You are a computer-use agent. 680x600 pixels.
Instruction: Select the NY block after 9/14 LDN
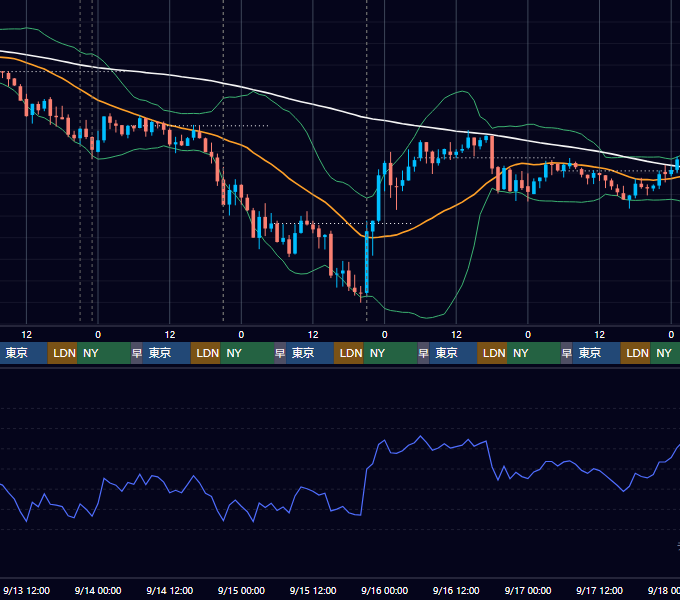click(x=247, y=353)
